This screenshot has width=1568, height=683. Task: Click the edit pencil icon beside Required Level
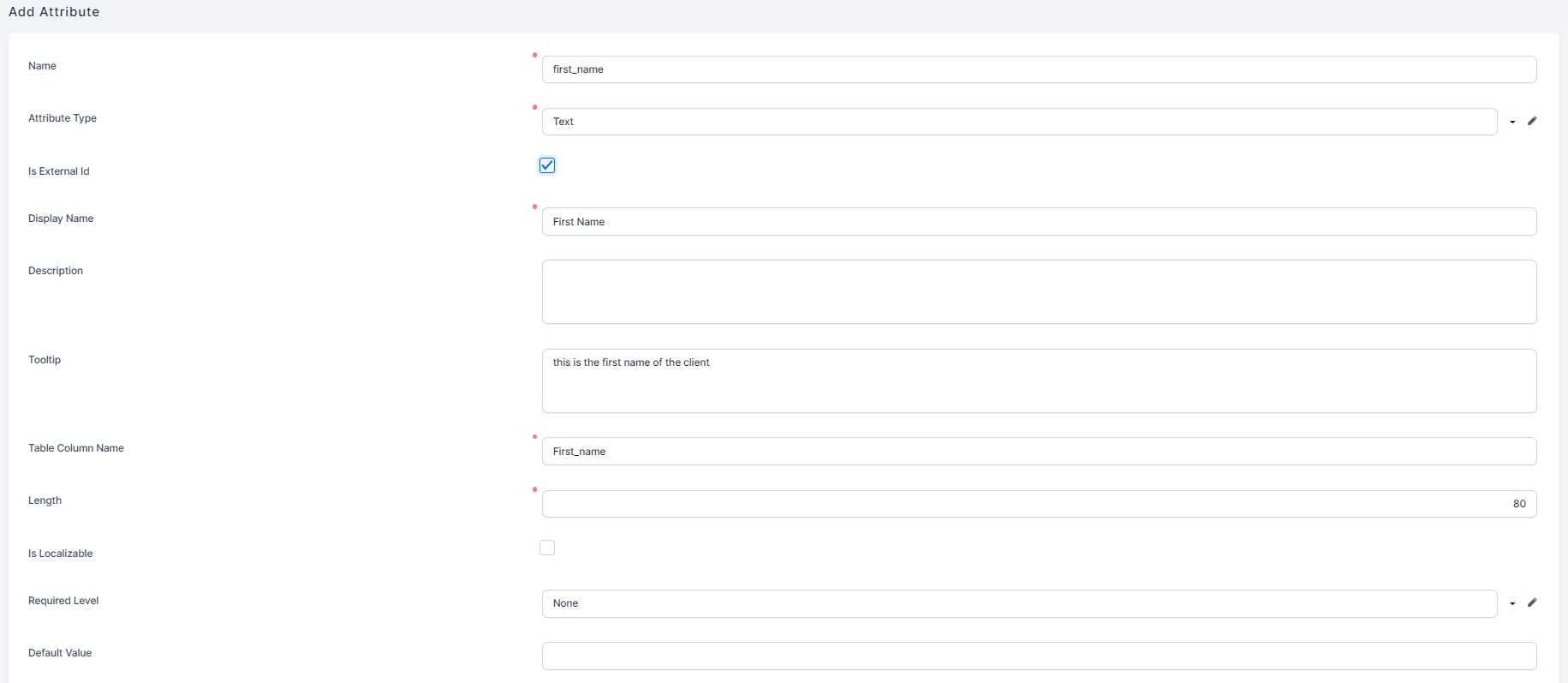(x=1532, y=602)
